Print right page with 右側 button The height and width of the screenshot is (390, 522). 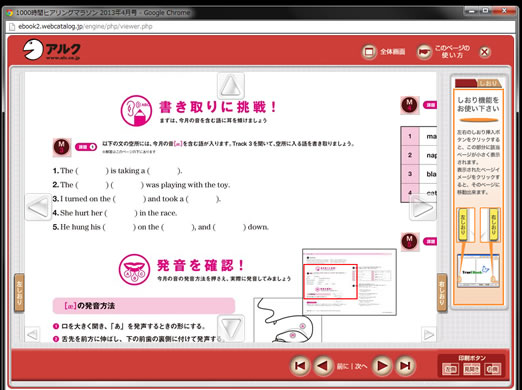pos(493,369)
